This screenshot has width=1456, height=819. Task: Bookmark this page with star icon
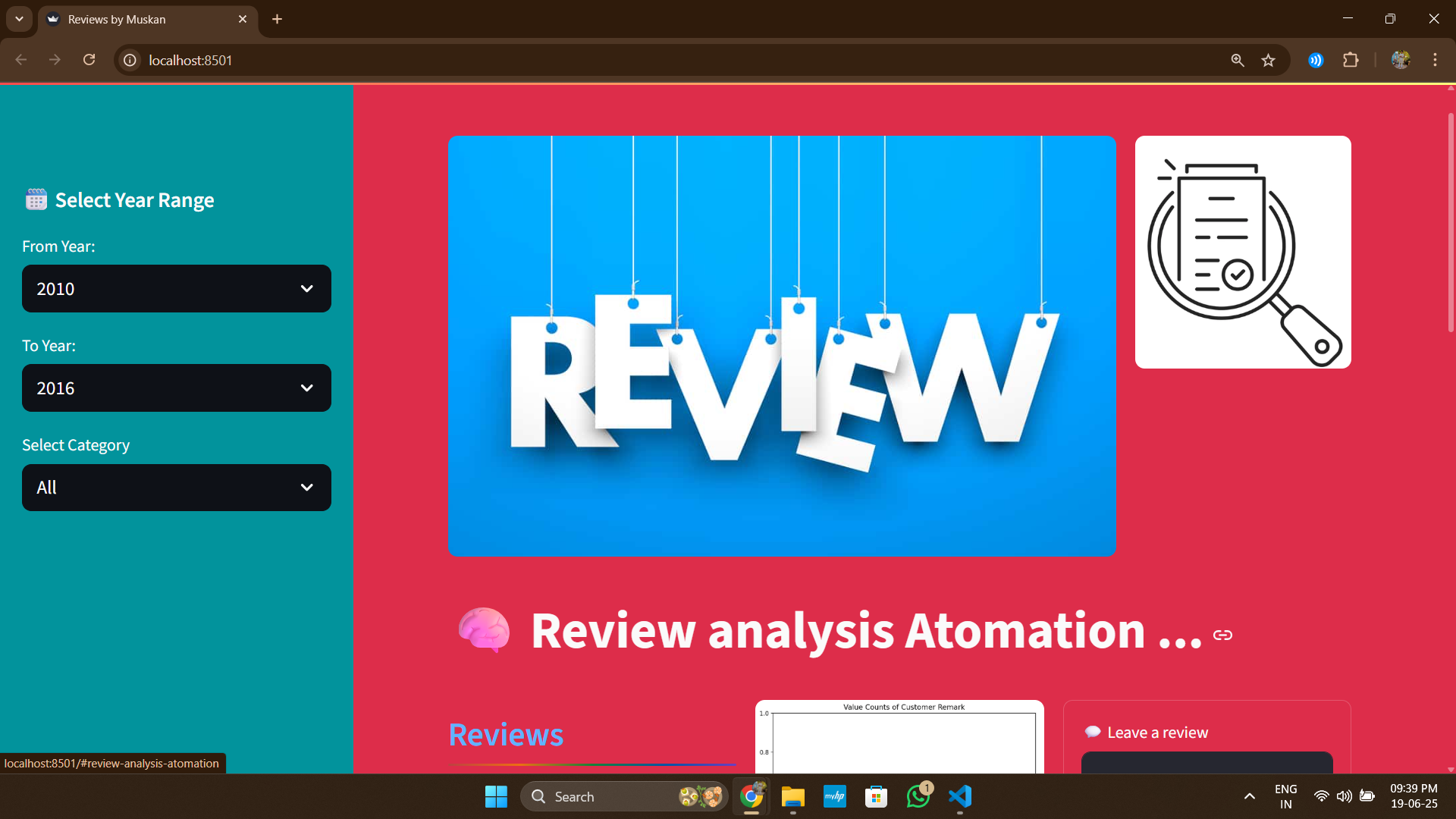coord(1268,60)
